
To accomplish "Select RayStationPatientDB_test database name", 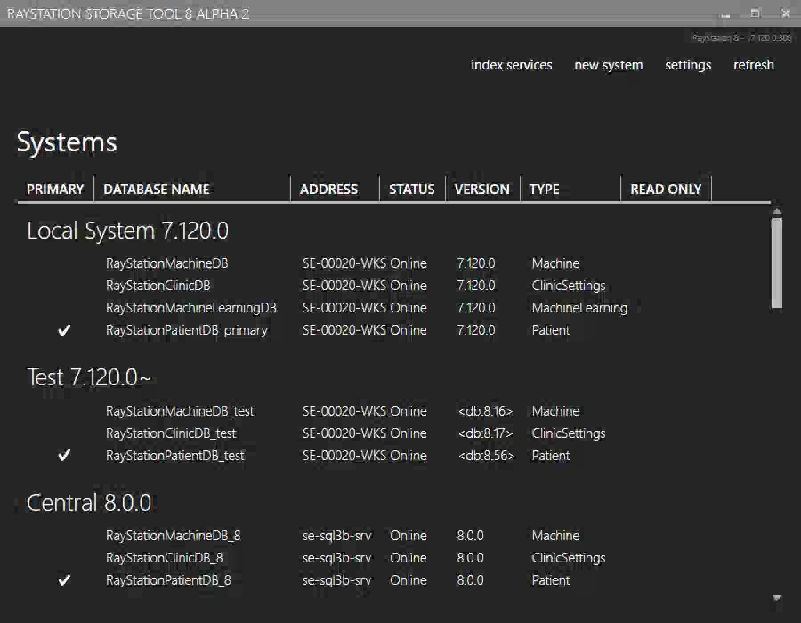I will (175, 456).
